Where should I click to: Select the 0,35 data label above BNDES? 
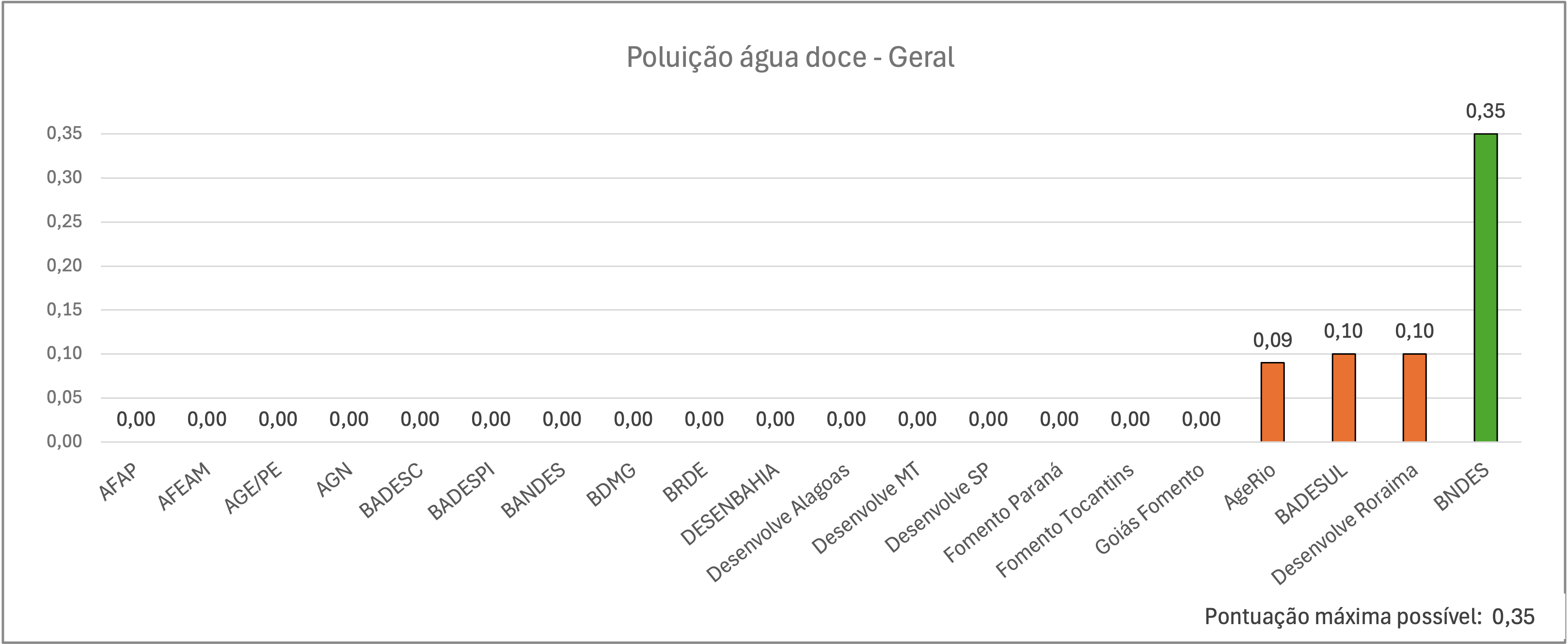pyautogui.click(x=1485, y=111)
